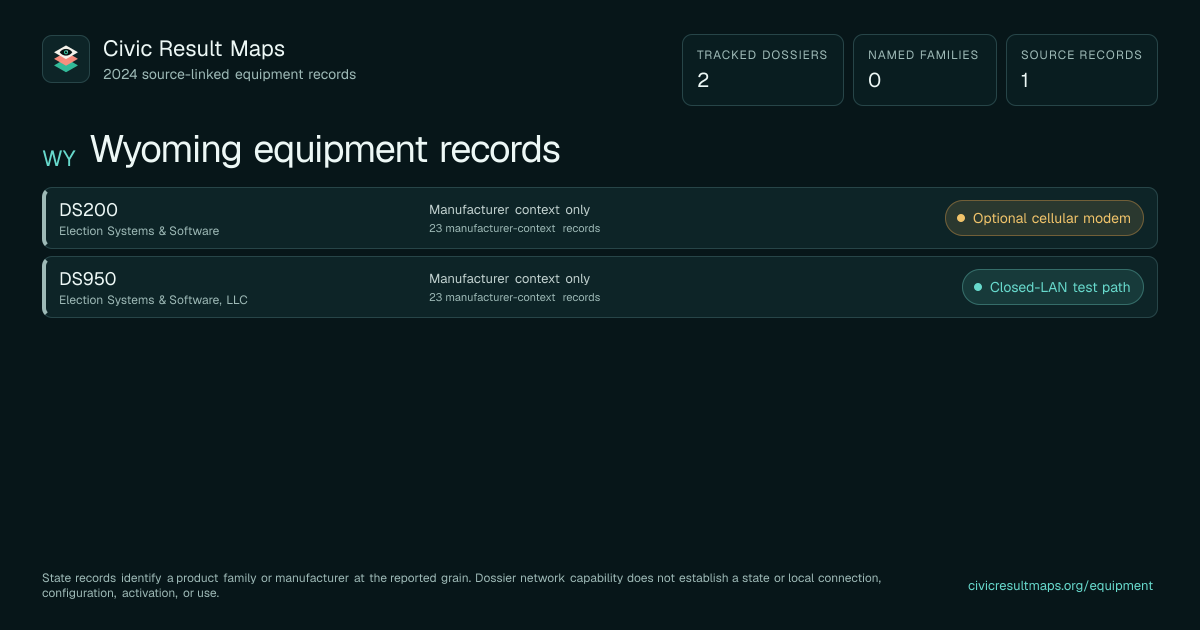Click the Civic Result Maps logo icon

[66, 59]
